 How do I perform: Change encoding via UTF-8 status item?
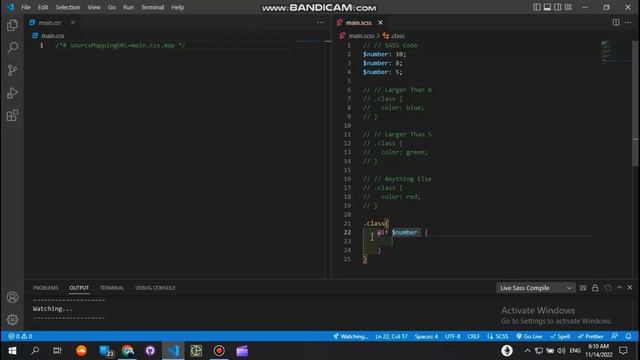[453, 336]
